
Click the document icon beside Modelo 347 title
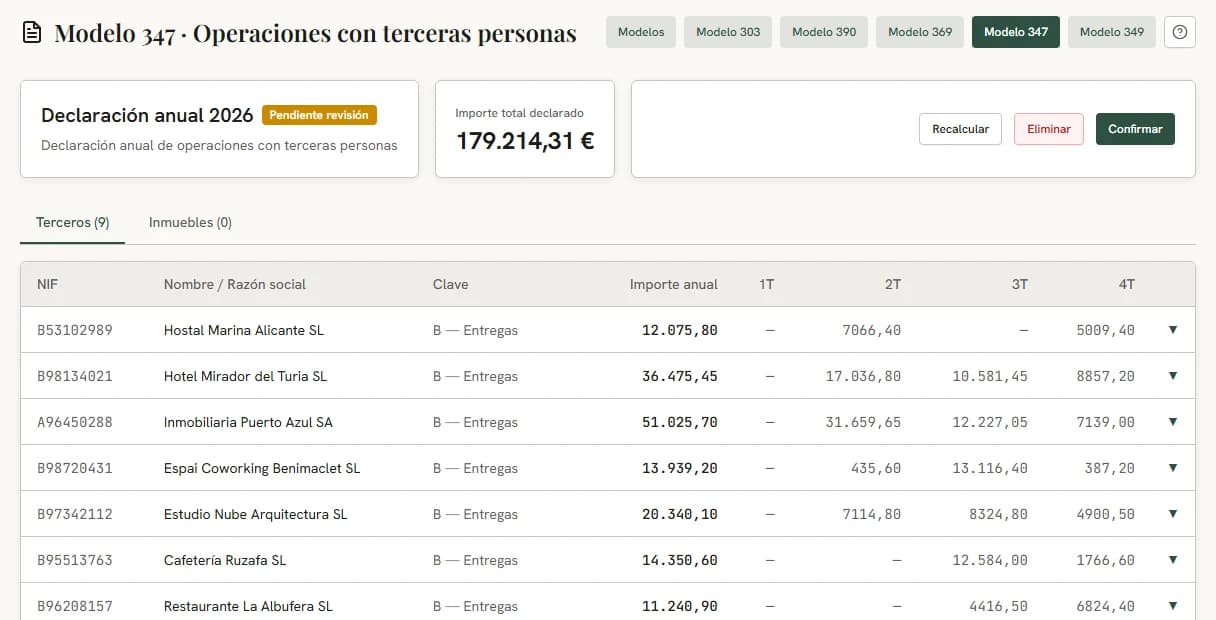32,33
